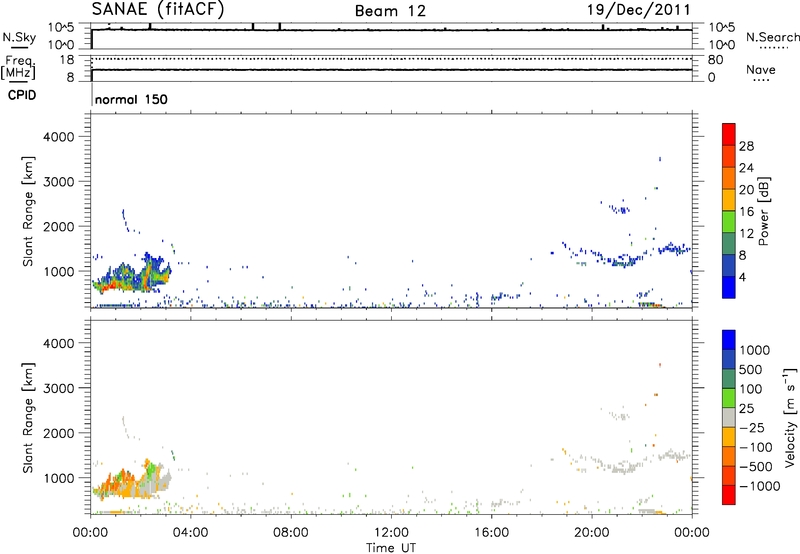Click the blue bottom segment of Power colorbar
Image resolution: width=800 pixels, height=554 pixels.
click(729, 287)
